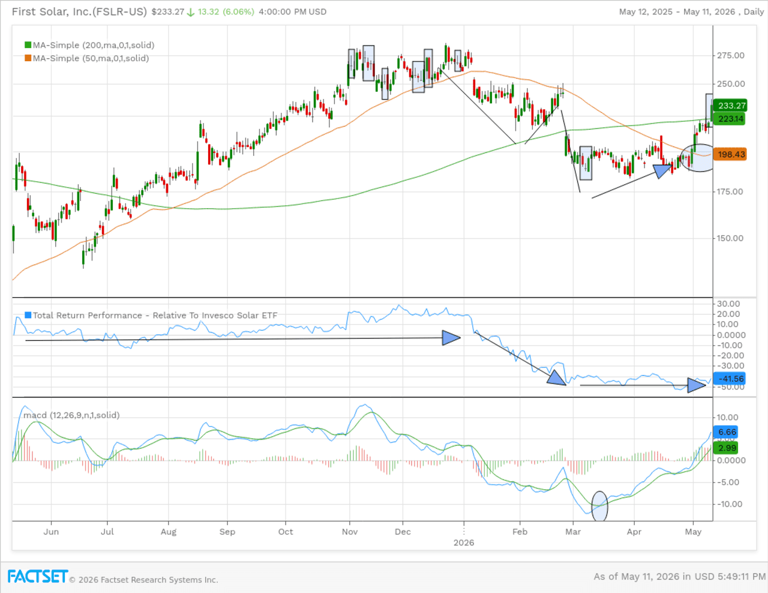Click the Jun label on time axis
This screenshot has height=593, width=768.
click(51, 532)
